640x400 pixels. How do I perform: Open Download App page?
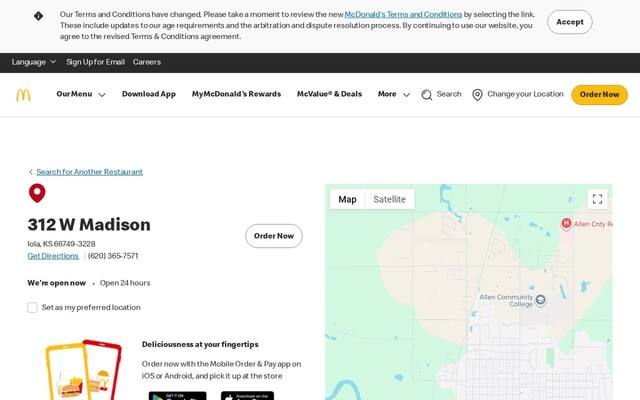pyautogui.click(x=149, y=94)
